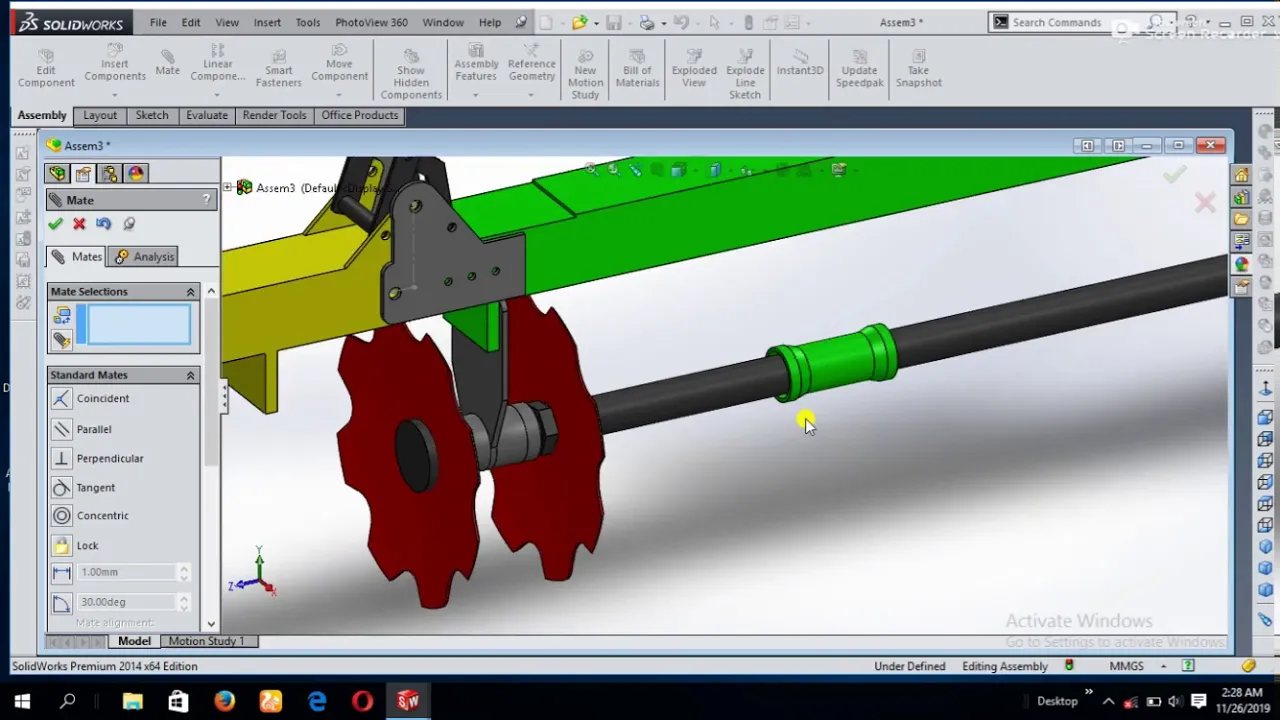Open the DisplayManager appearance tab
The image size is (1280, 720).
(x=136, y=174)
